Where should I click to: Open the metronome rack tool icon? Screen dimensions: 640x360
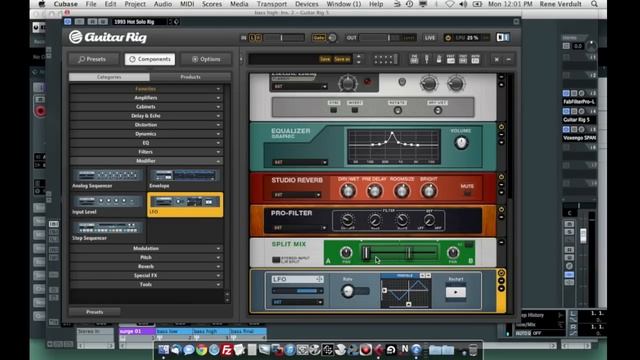point(439,59)
